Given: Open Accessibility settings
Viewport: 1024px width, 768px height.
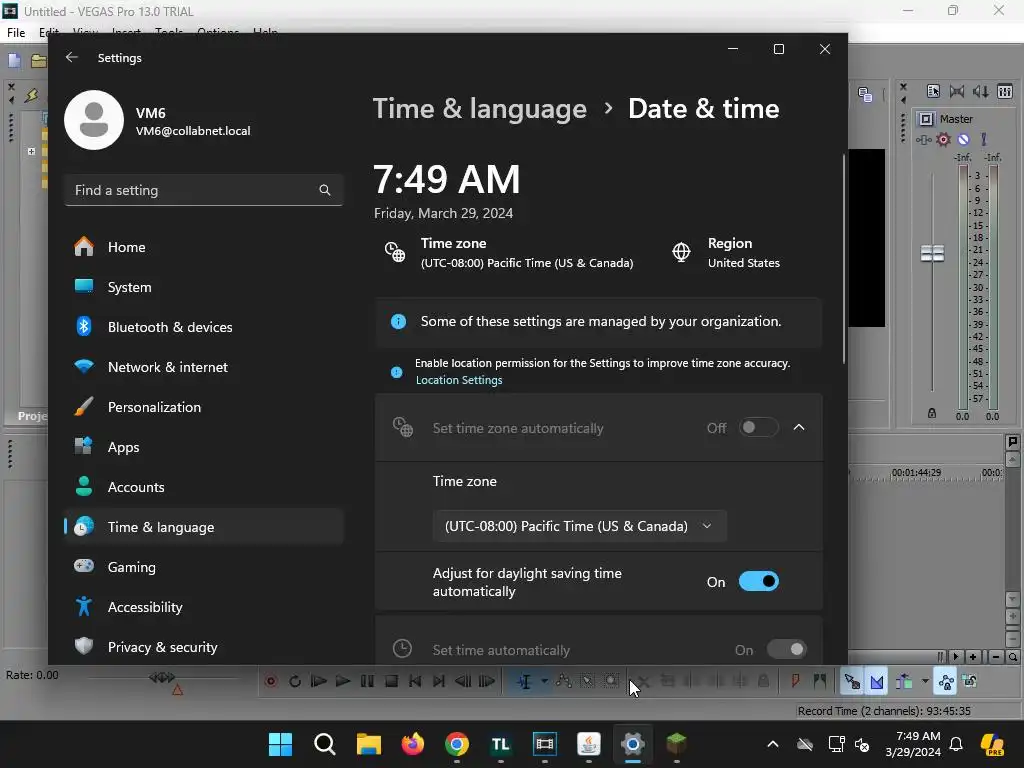Looking at the screenshot, I should [204, 607].
